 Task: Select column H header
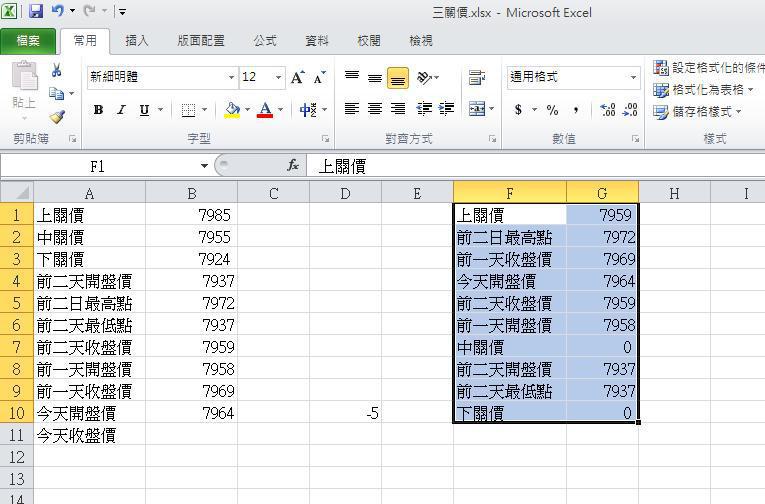(674, 193)
